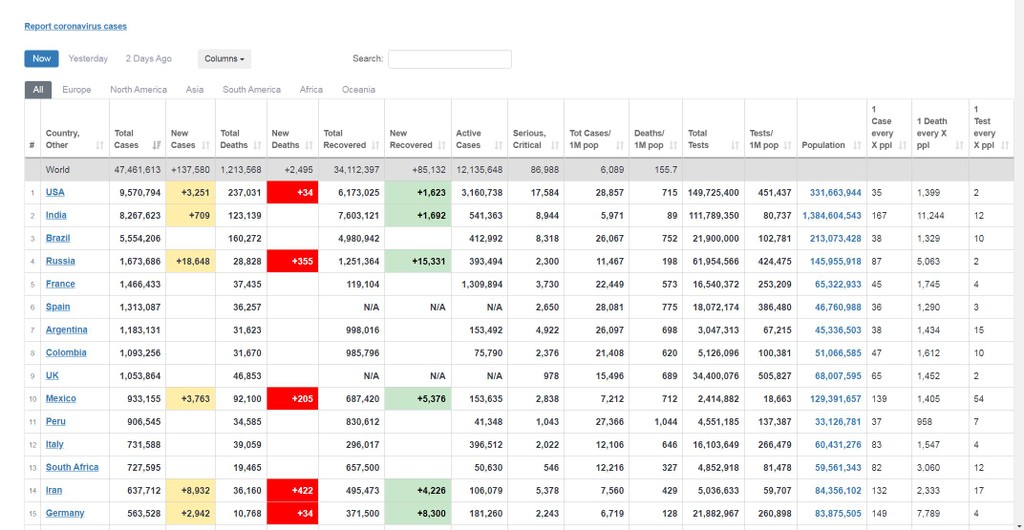Select World total cases 47,461,613

click(137, 170)
